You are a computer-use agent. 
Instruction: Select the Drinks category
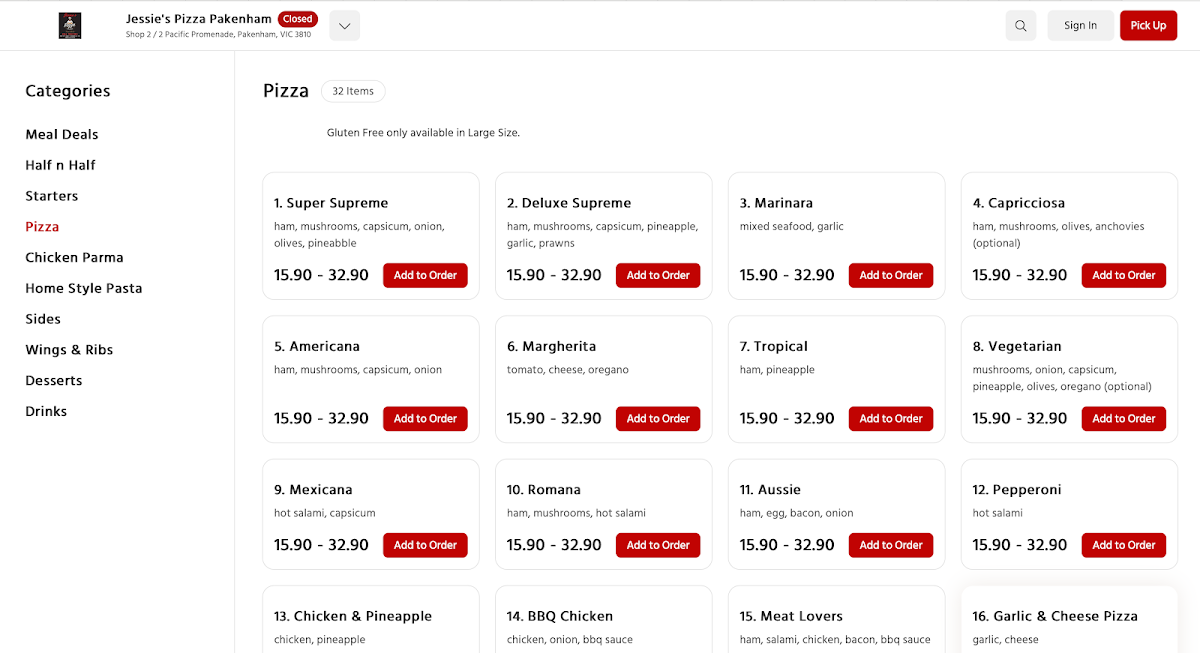click(x=46, y=411)
